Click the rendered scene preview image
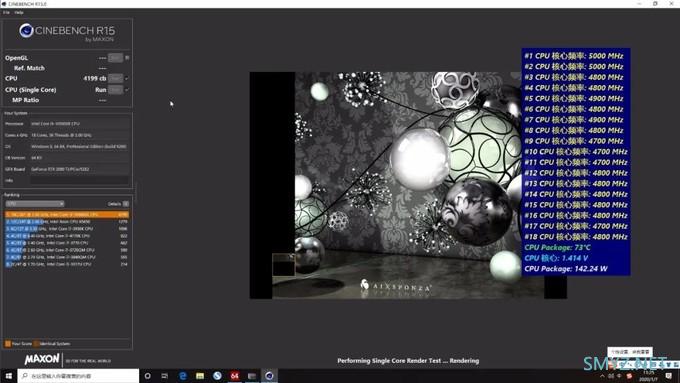The height and width of the screenshot is (383, 680). (408, 185)
